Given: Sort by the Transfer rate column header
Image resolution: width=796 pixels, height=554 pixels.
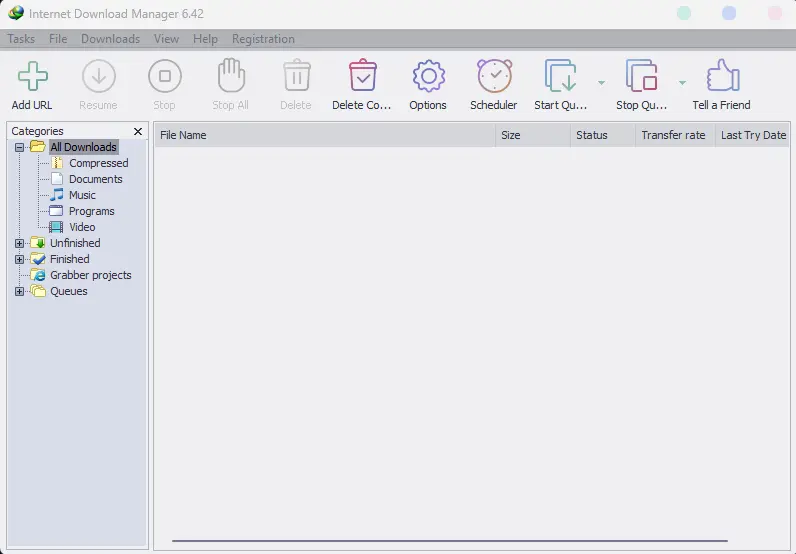Looking at the screenshot, I should (675, 135).
